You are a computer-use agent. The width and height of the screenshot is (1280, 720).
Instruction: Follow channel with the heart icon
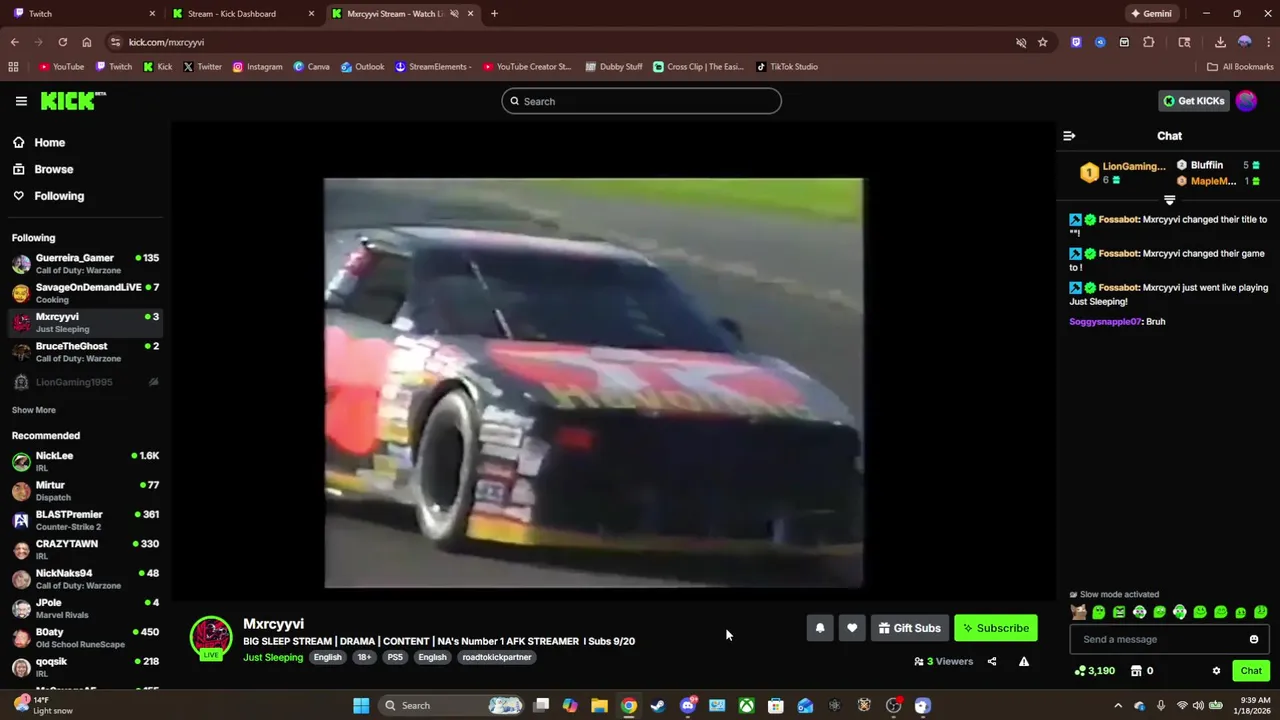pos(852,628)
